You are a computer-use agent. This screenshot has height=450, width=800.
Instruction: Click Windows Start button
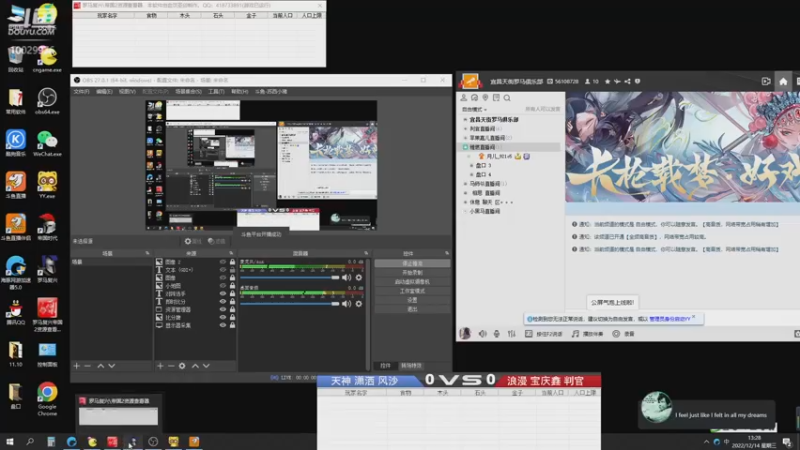(10, 441)
